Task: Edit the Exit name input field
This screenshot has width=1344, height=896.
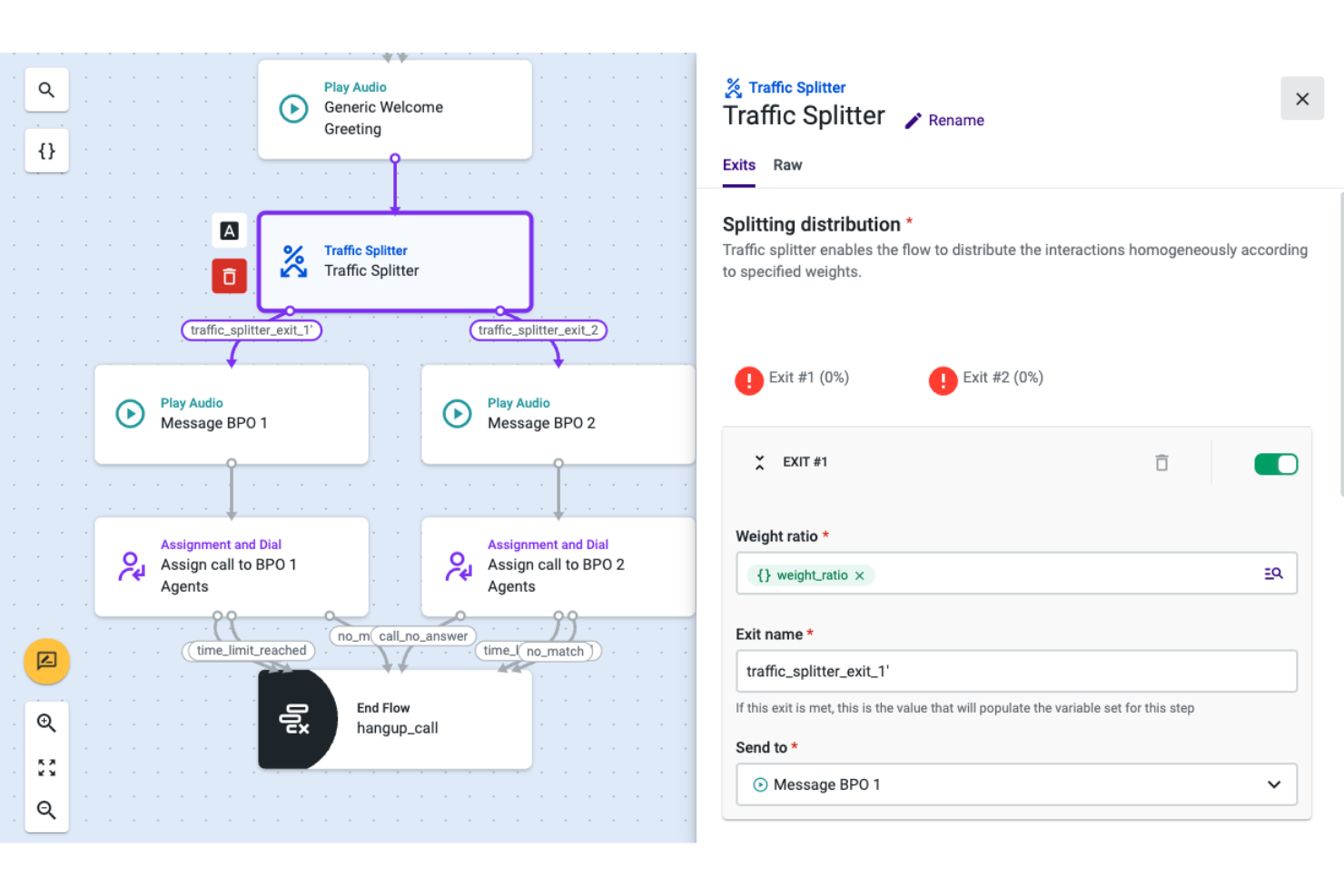Action: tap(1016, 671)
